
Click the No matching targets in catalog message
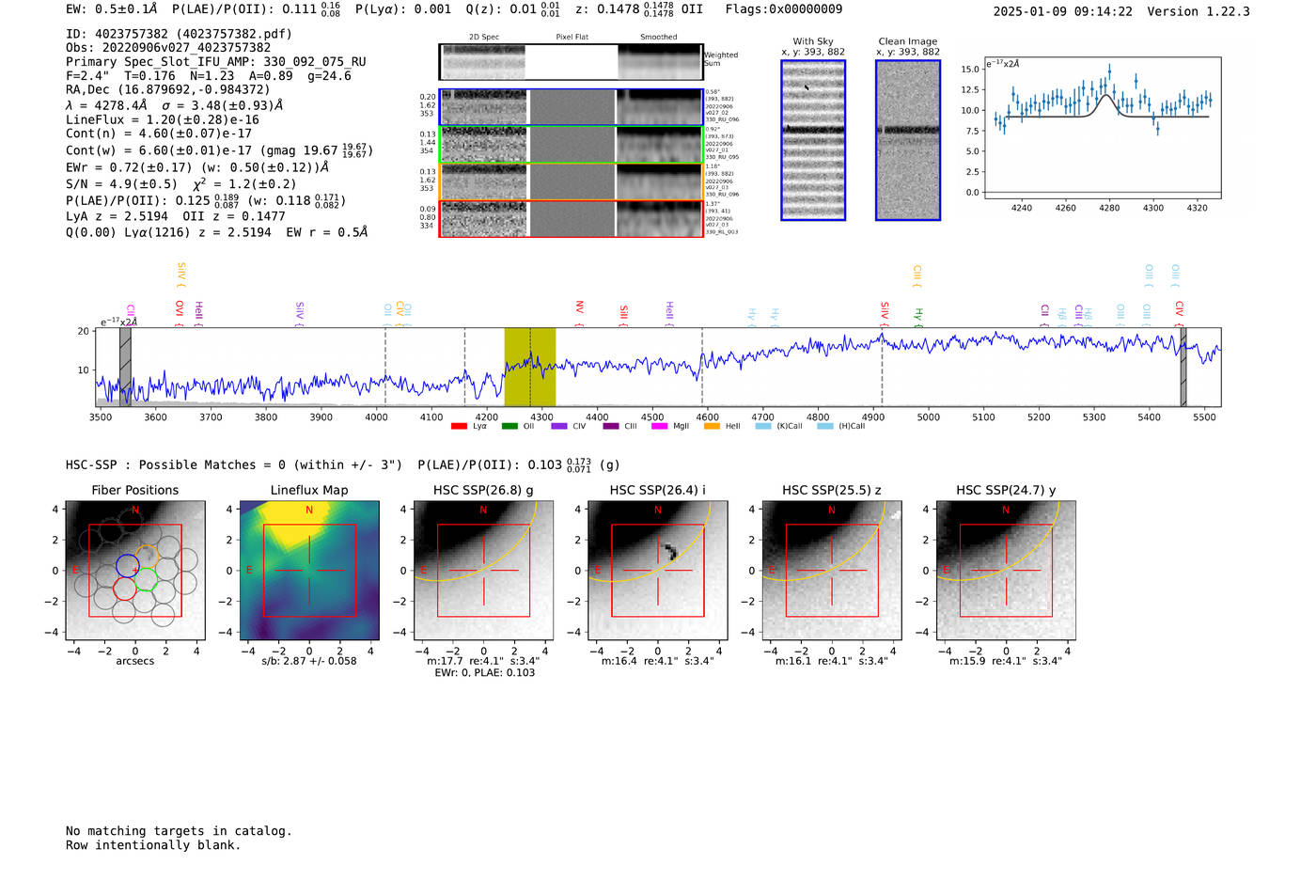(x=179, y=831)
